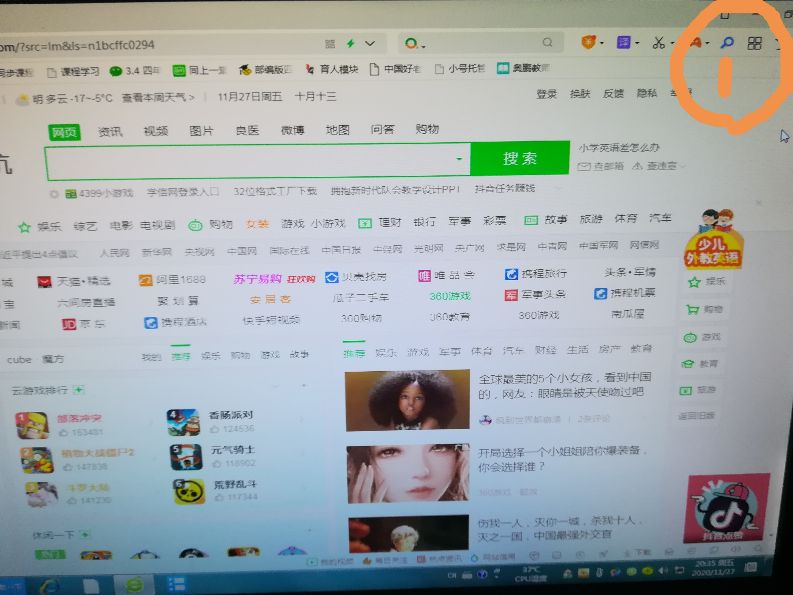Image resolution: width=793 pixels, height=595 pixels.
Task: Open the orange shield security icon
Action: point(589,42)
